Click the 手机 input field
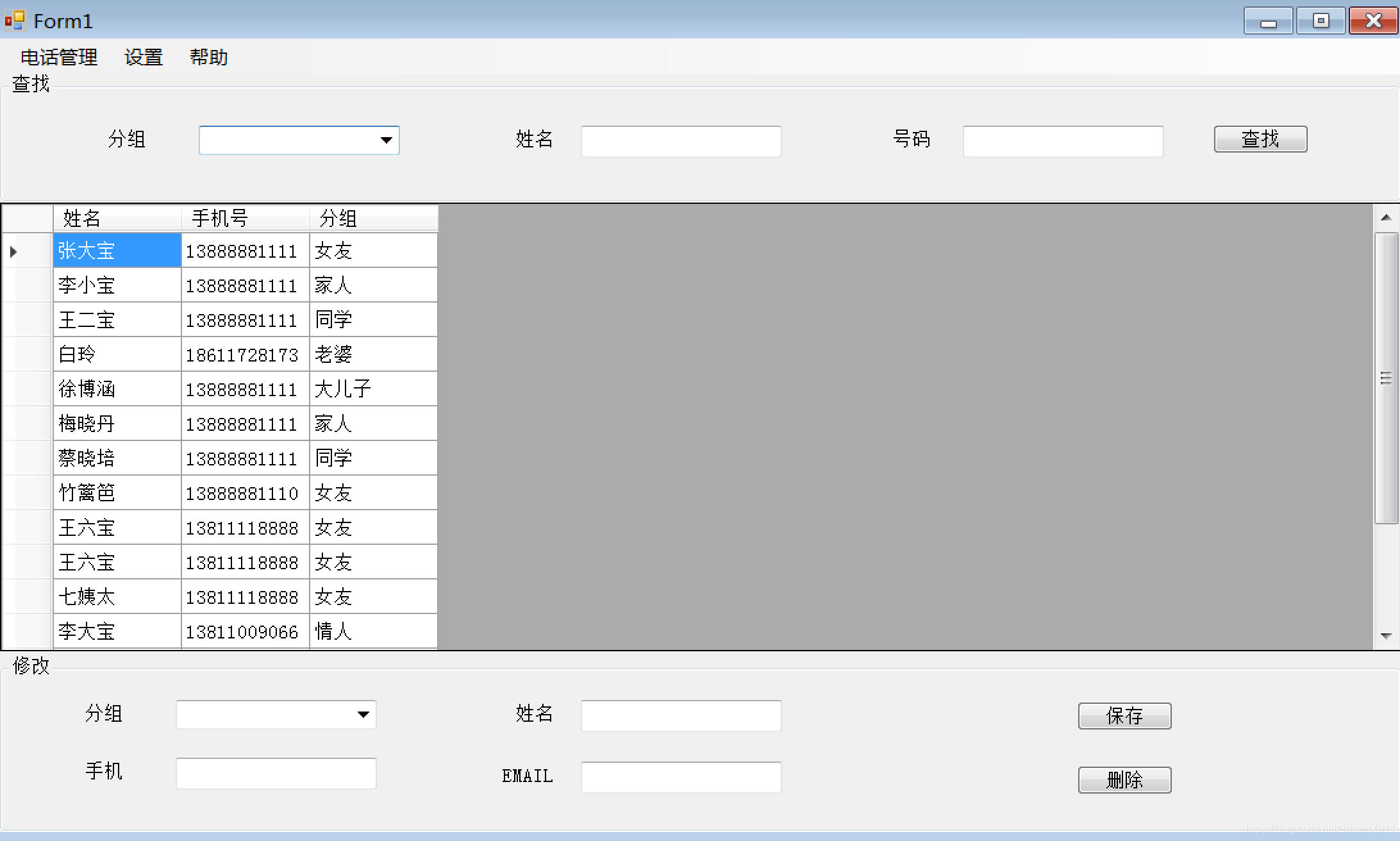 [x=276, y=773]
